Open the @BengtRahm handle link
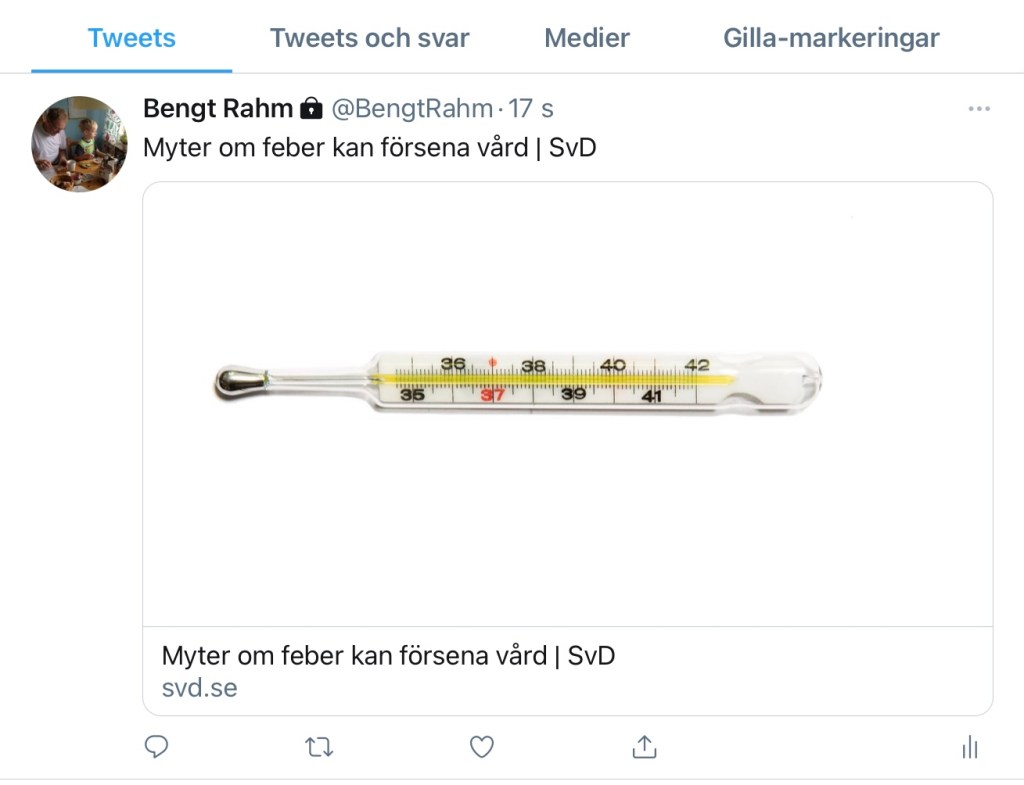1024x785 pixels. point(411,108)
